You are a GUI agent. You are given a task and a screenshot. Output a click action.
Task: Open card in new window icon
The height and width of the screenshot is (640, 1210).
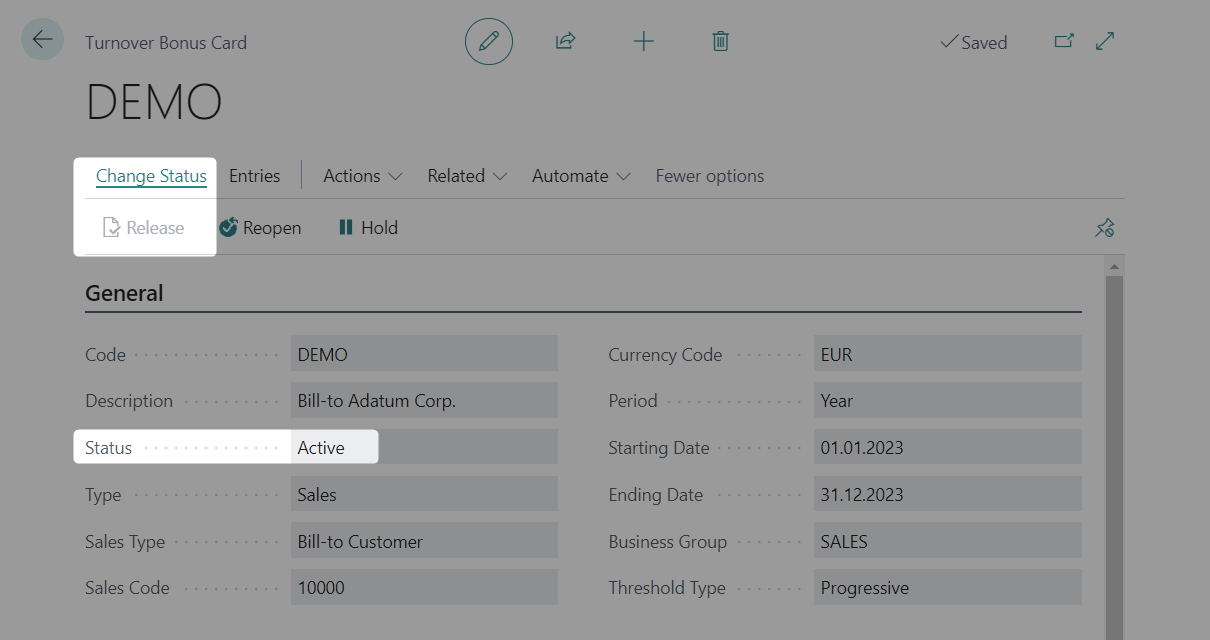(1064, 42)
